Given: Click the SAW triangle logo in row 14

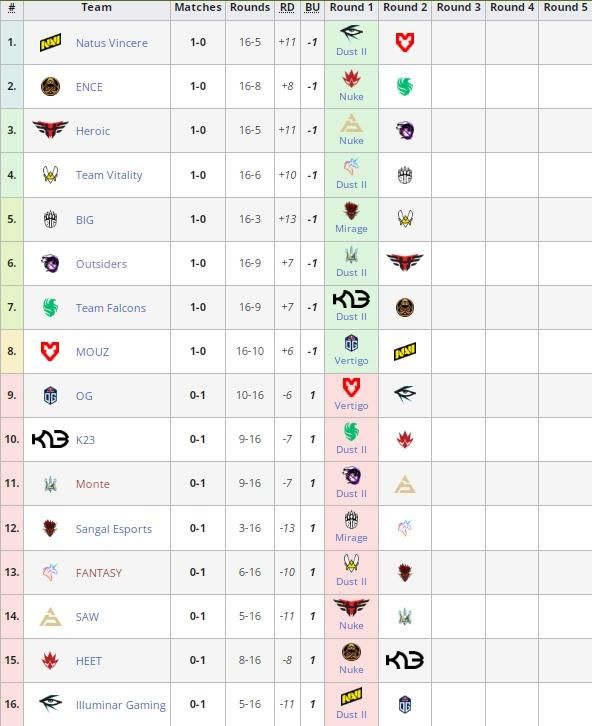Looking at the screenshot, I should (x=50, y=617).
